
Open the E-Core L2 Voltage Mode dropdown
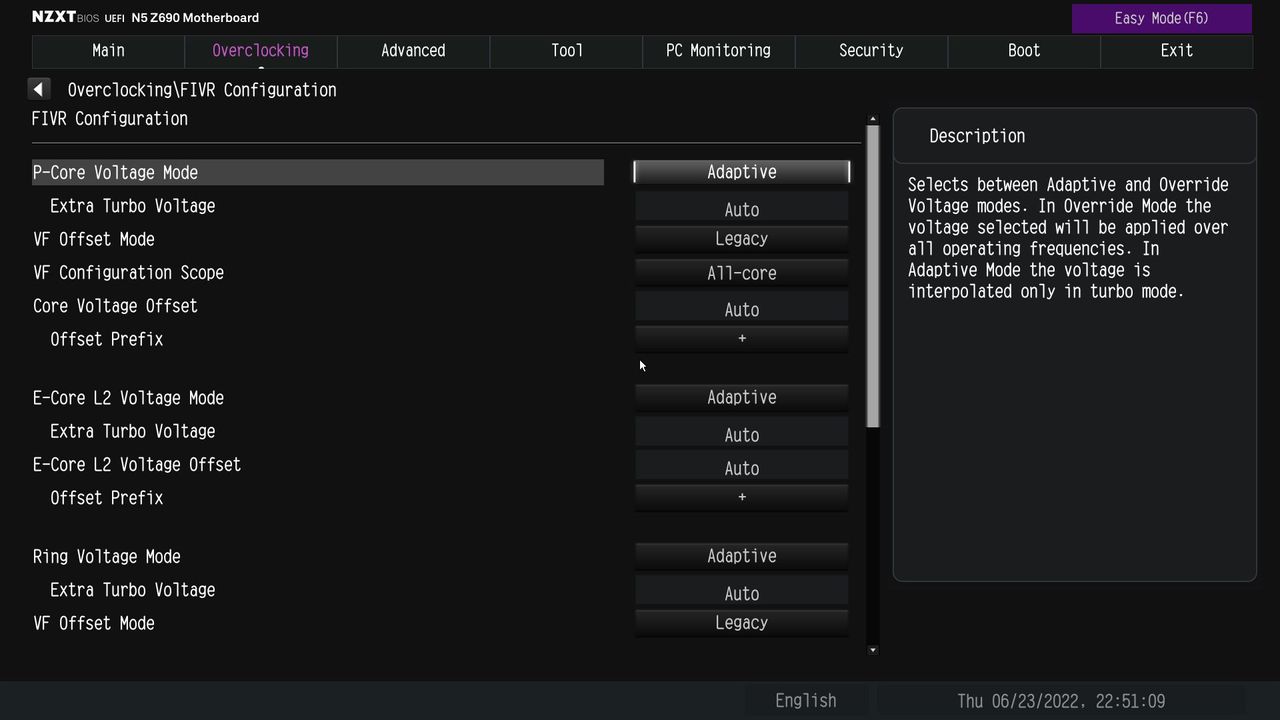[741, 398]
